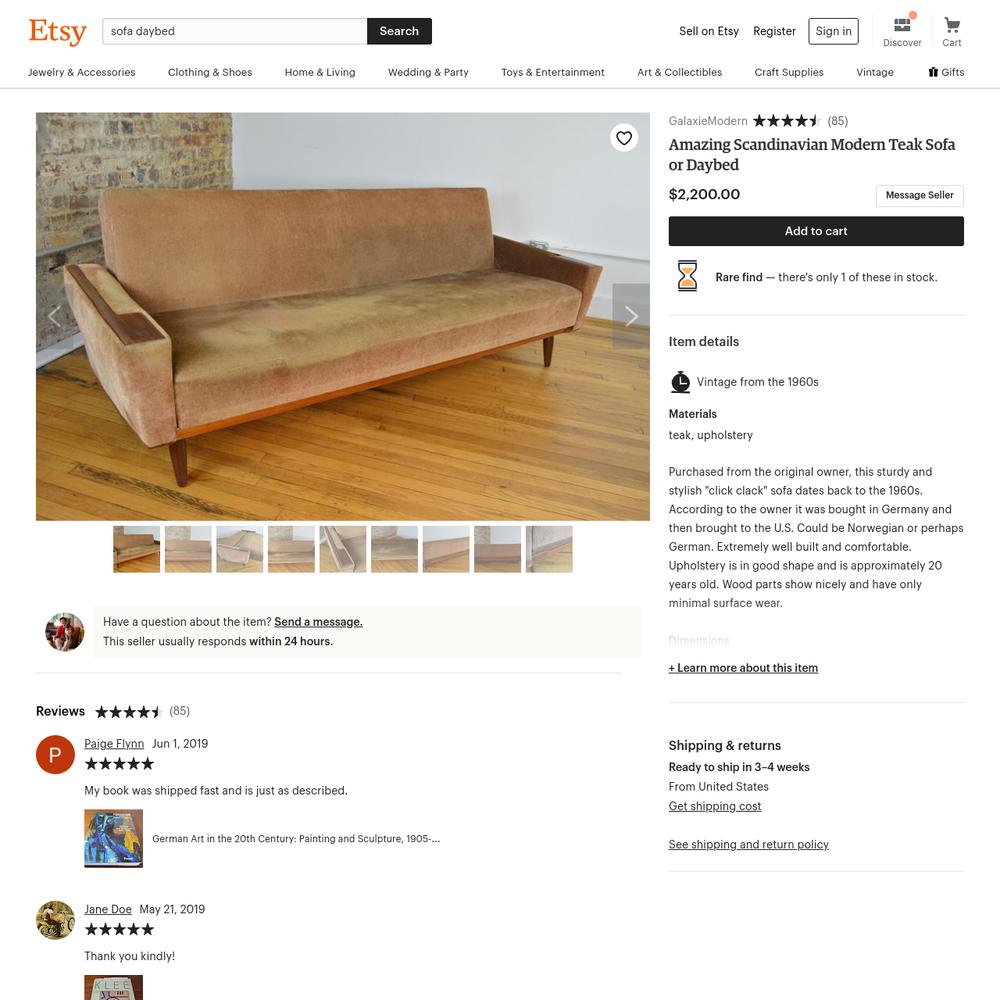Viewport: 1000px width, 1000px height.
Task: Click Paige Flynn's P avatar
Action: click(55, 754)
